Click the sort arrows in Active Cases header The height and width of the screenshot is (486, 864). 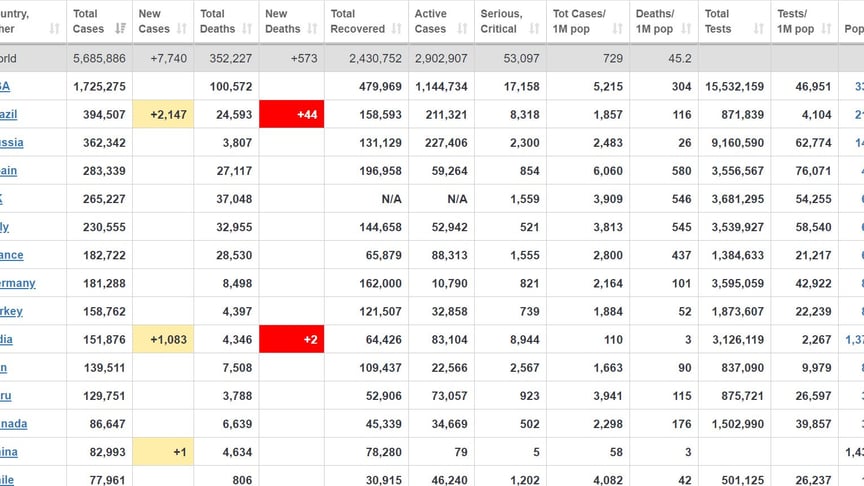coord(461,29)
